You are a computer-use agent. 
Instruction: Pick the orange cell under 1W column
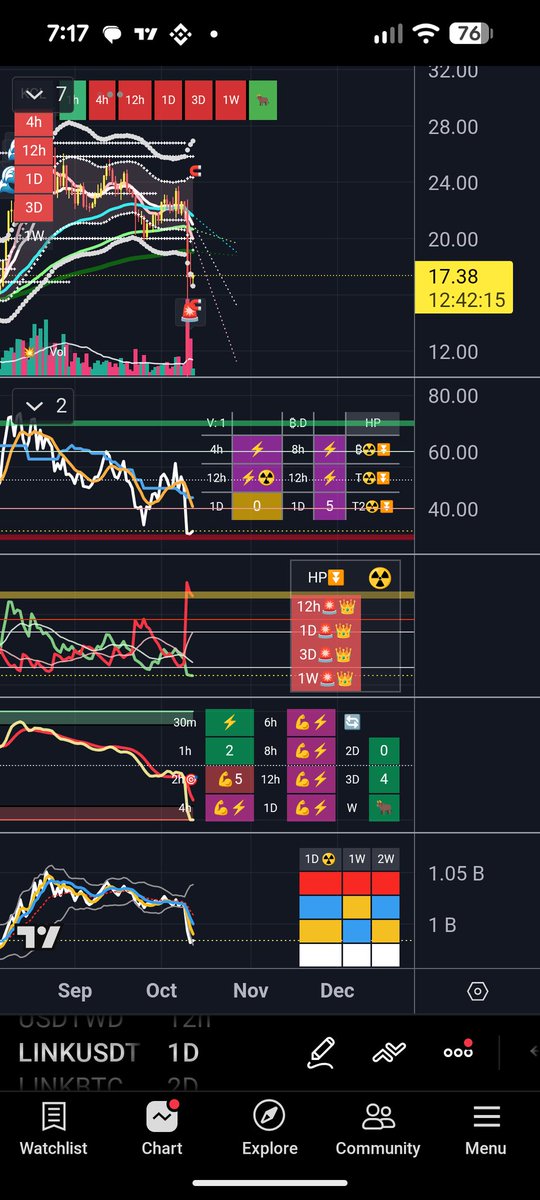(356, 907)
